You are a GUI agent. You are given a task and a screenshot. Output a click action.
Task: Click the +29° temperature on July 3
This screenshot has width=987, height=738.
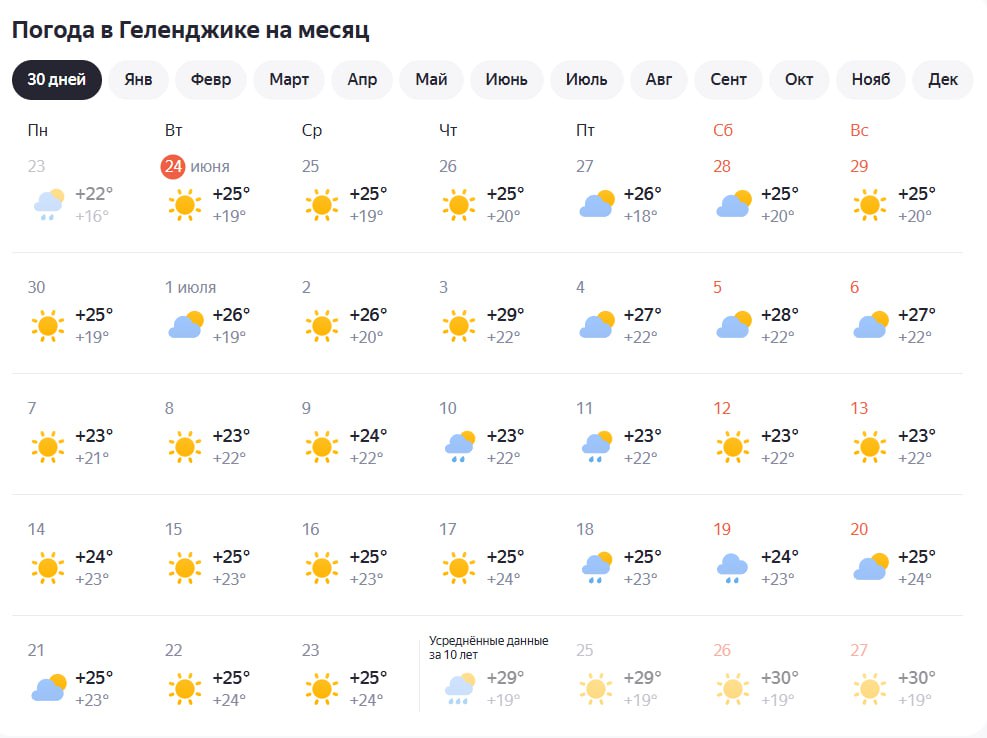tap(505, 314)
